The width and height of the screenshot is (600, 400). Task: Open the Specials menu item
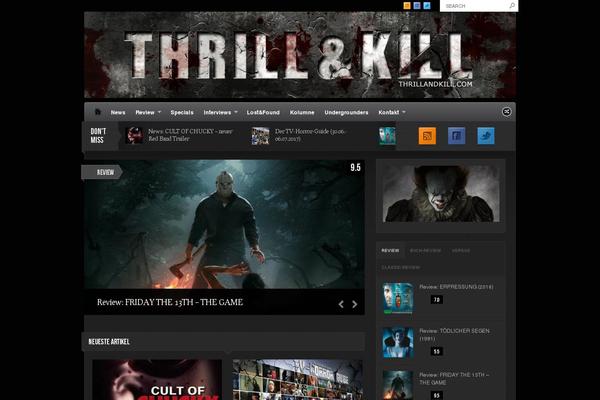click(x=182, y=112)
